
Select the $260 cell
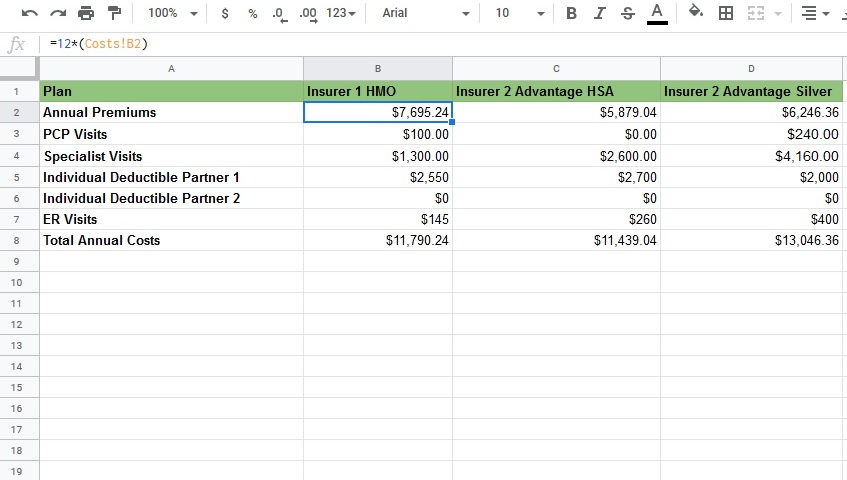556,219
